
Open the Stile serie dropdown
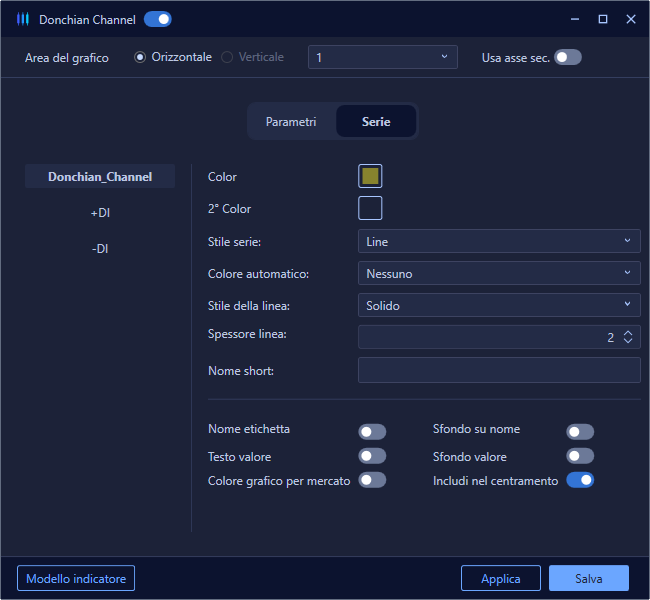(499, 241)
